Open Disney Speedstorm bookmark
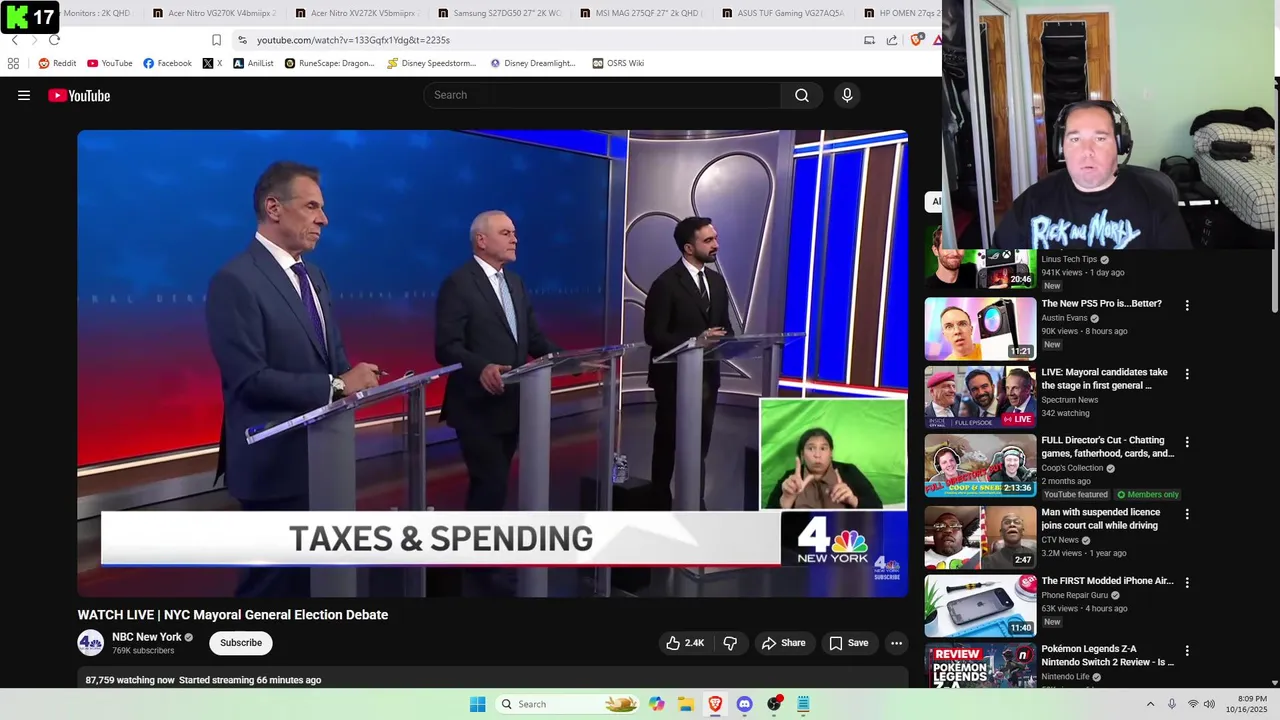This screenshot has height=720, width=1280. tap(431, 63)
